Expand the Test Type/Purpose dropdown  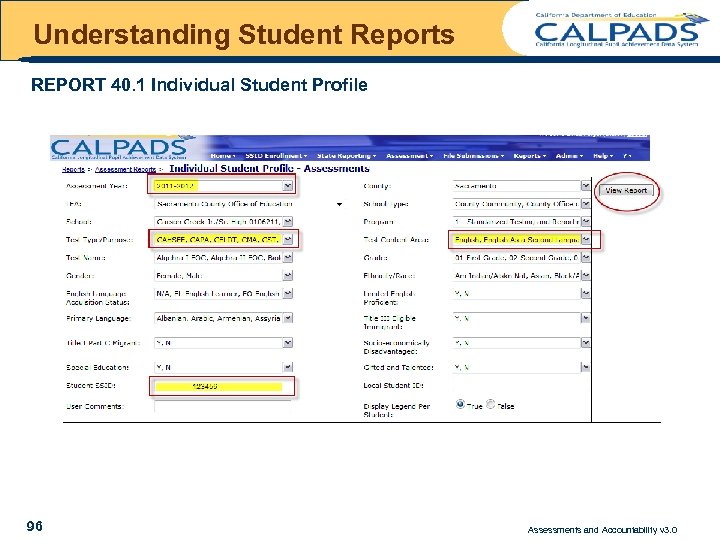(x=288, y=240)
